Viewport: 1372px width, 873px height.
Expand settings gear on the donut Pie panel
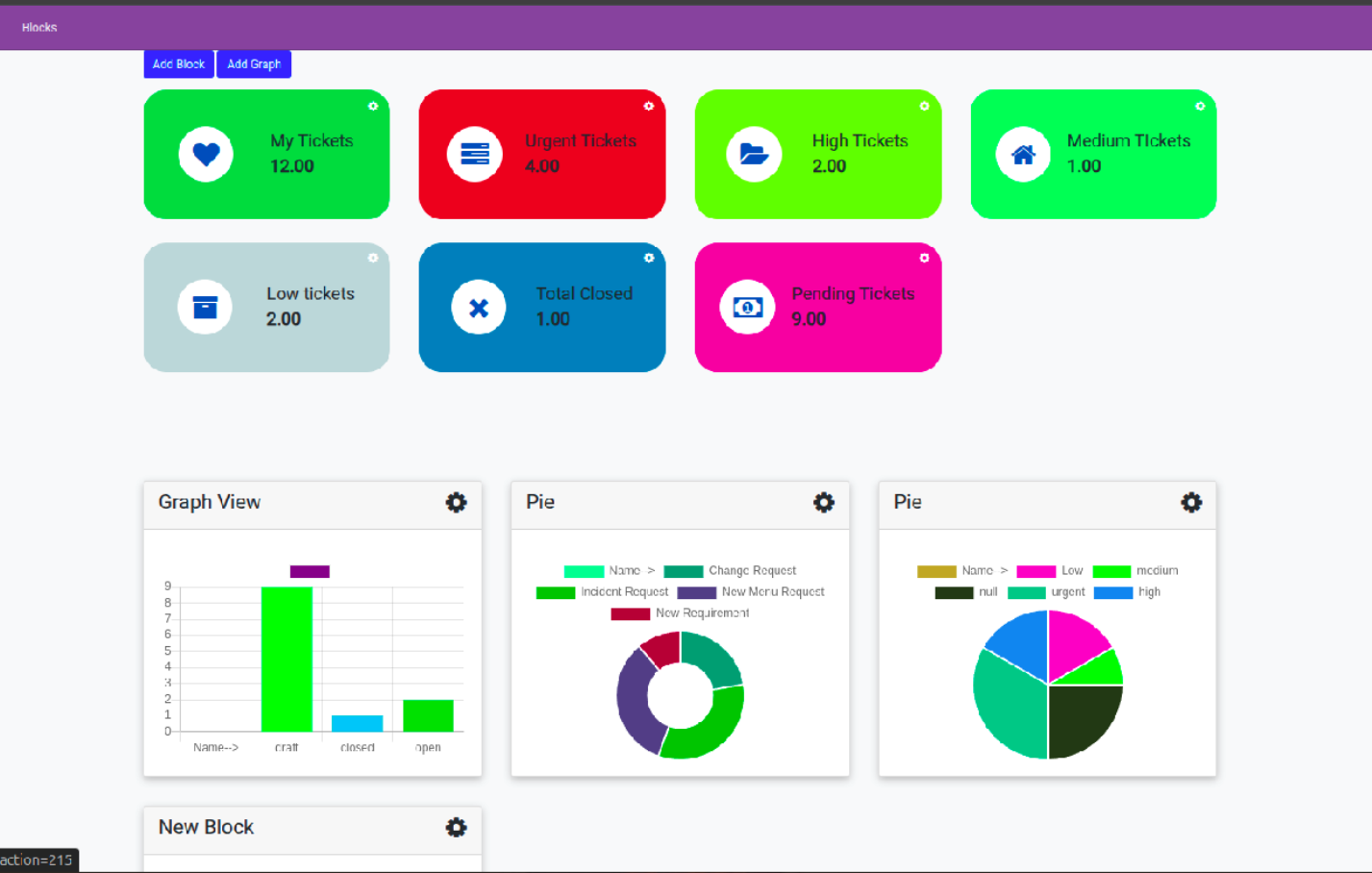point(824,502)
